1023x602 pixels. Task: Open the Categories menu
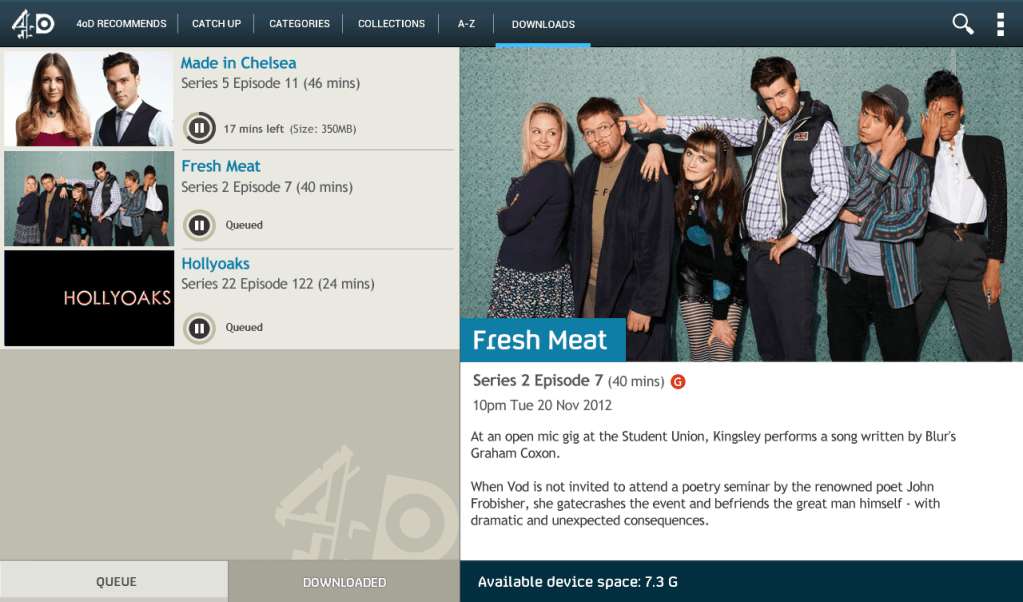point(299,23)
